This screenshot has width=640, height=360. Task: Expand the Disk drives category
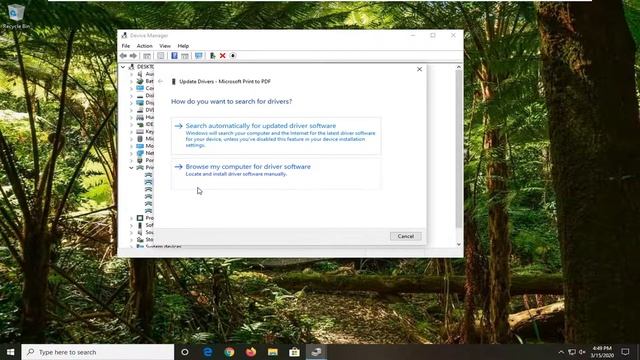(x=131, y=96)
